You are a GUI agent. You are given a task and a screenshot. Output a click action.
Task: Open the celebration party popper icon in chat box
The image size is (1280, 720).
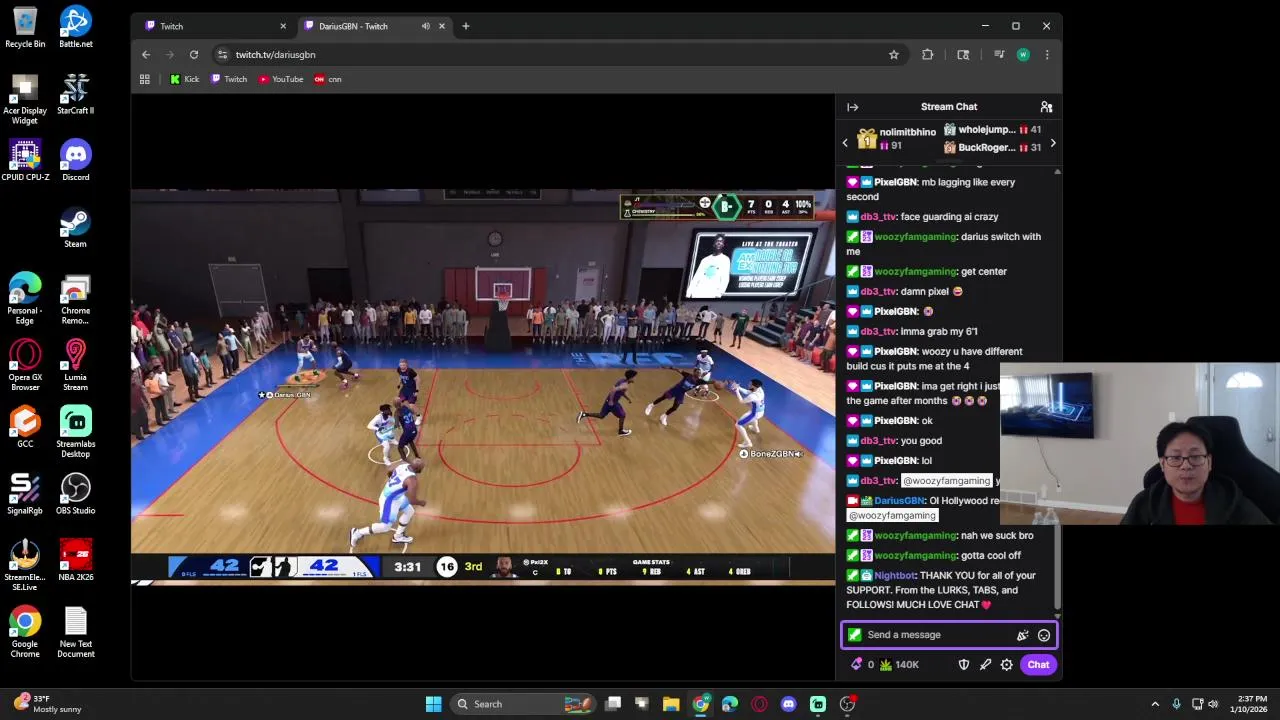coord(1022,635)
